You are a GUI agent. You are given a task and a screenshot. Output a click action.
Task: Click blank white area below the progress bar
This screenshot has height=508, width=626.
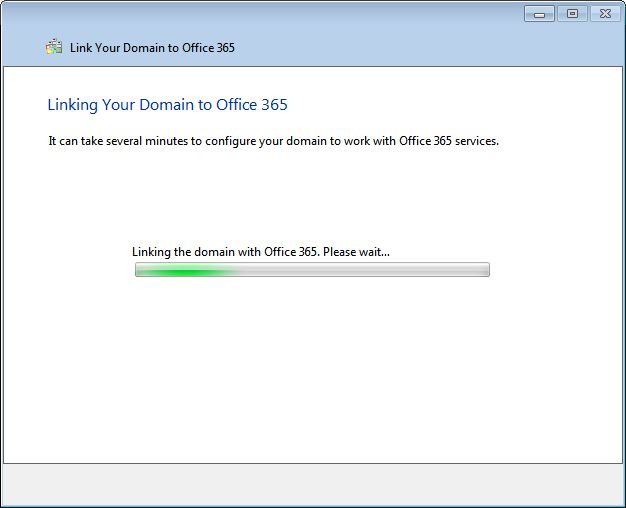(312, 370)
